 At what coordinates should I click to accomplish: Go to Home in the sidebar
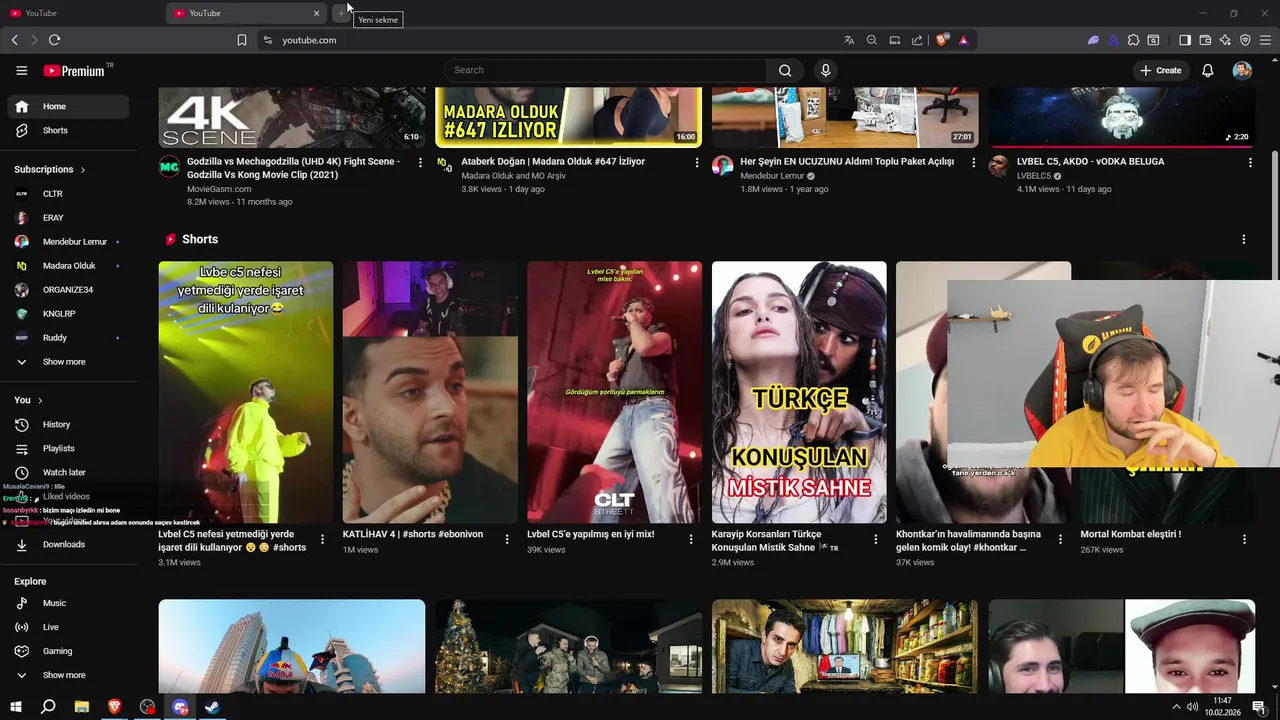click(x=68, y=106)
